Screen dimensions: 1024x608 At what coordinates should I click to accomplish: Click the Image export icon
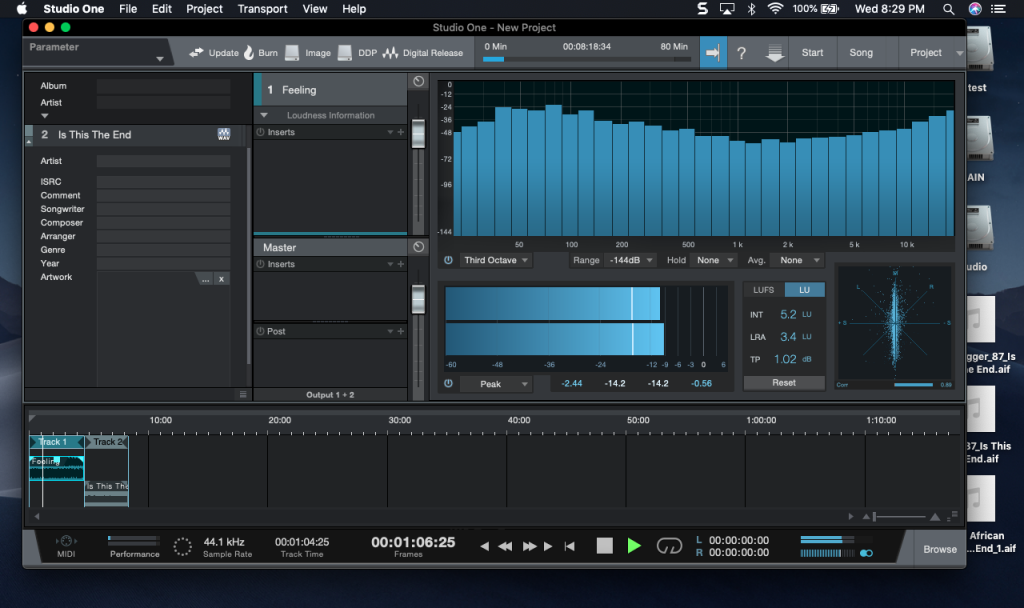tap(292, 53)
